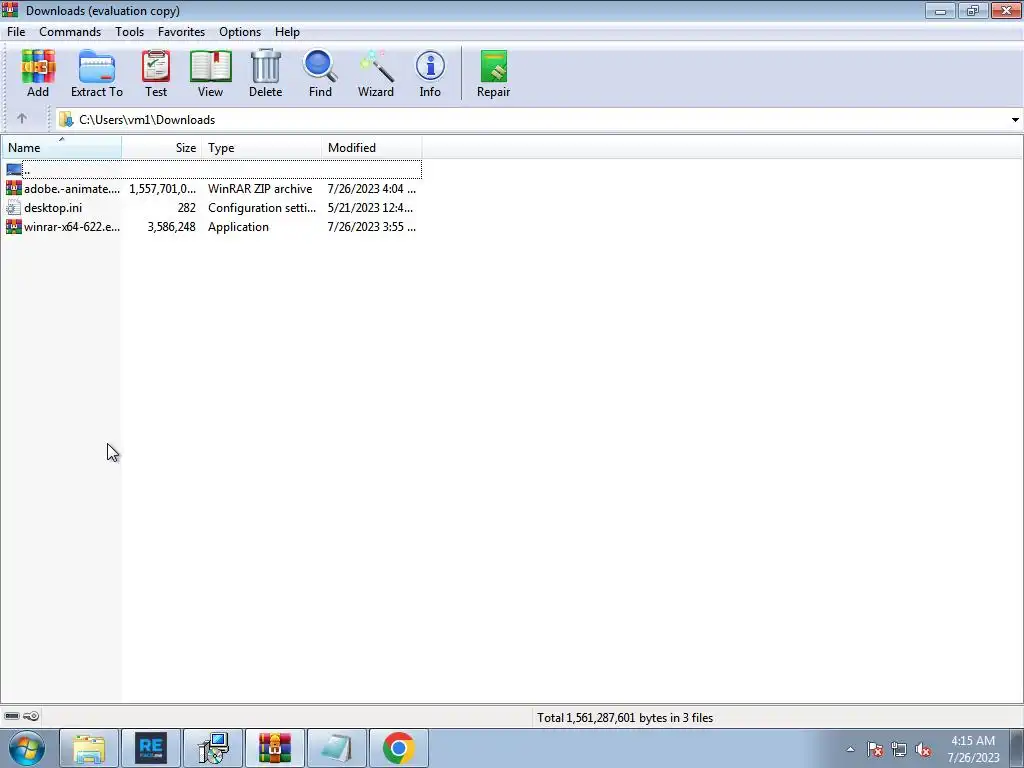Select the file name desktop.ini
The image size is (1024, 768).
coord(53,208)
